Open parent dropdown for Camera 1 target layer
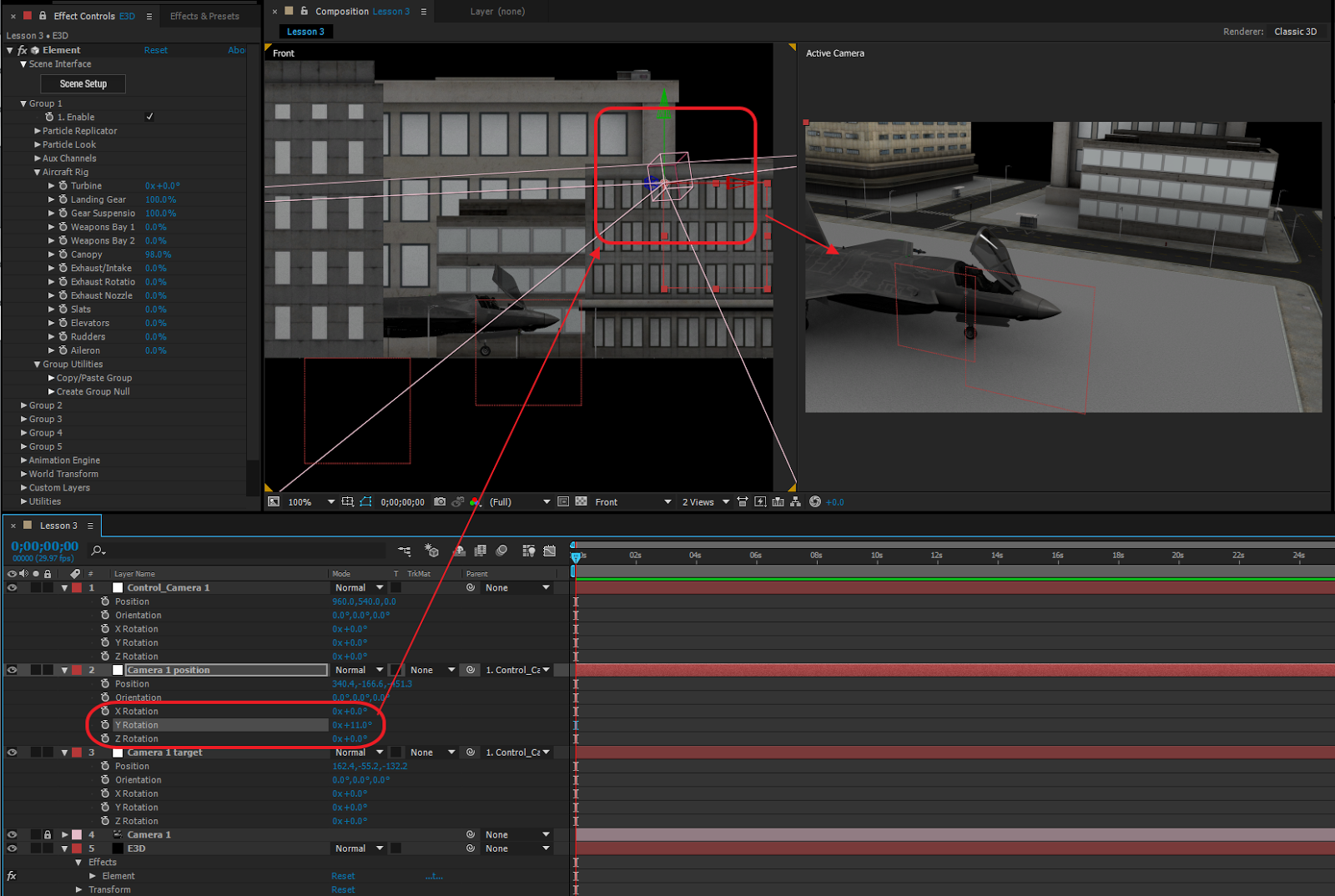The width and height of the screenshot is (1335, 896). click(518, 753)
